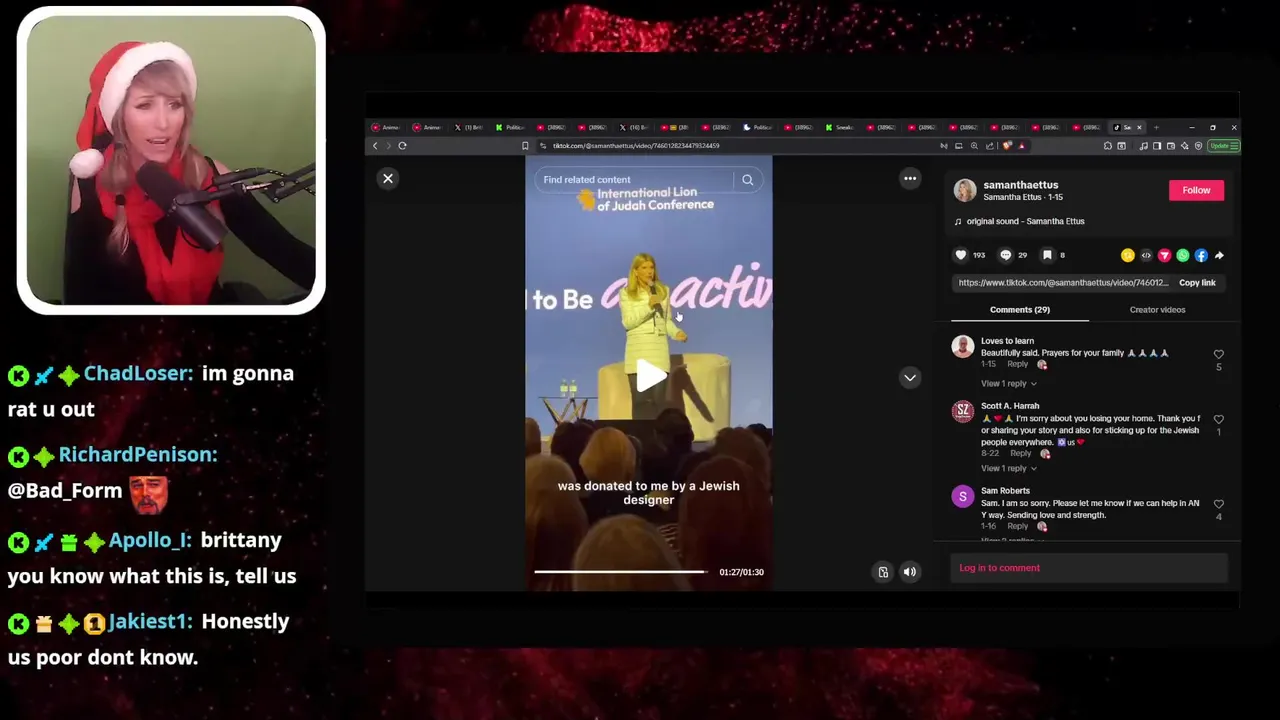
Task: Share to Facebook
Action: point(1201,255)
